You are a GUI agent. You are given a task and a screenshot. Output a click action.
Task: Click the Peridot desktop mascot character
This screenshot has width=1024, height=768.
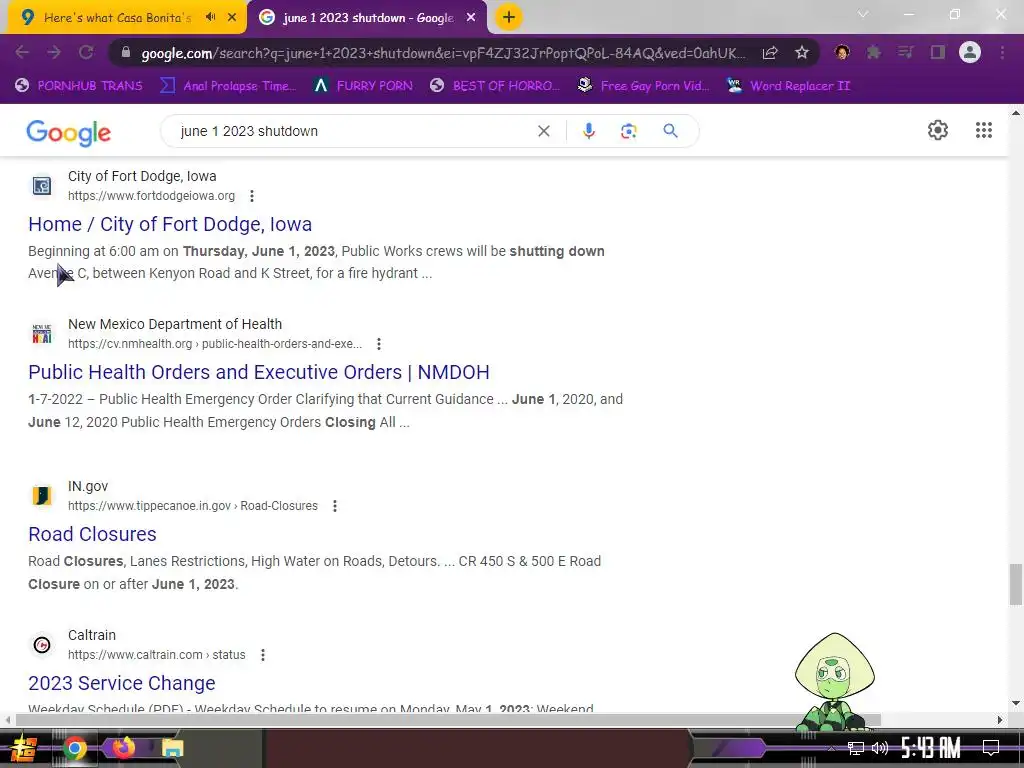click(x=834, y=682)
